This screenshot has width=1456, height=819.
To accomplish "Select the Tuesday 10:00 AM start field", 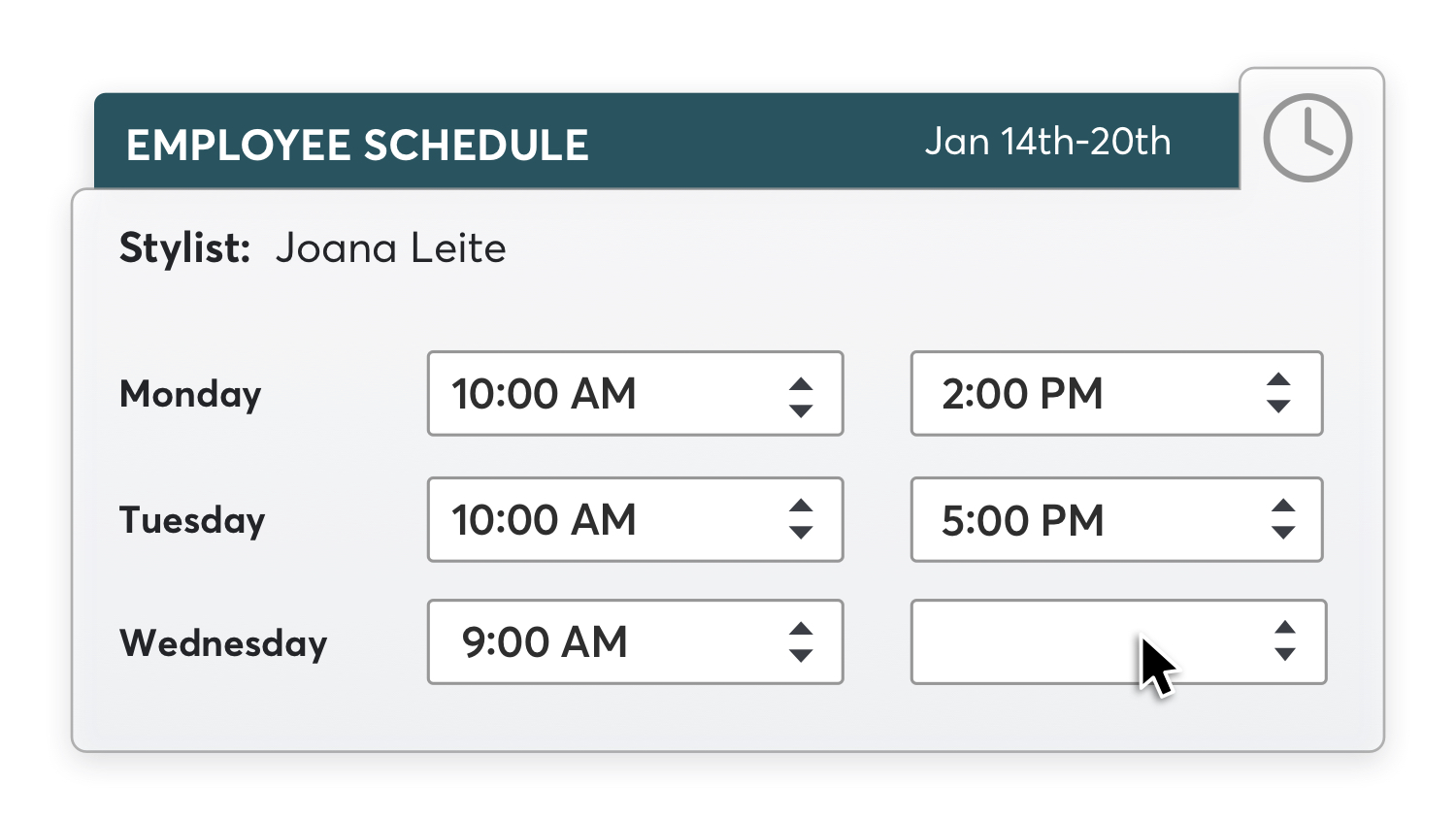I will pos(602,520).
